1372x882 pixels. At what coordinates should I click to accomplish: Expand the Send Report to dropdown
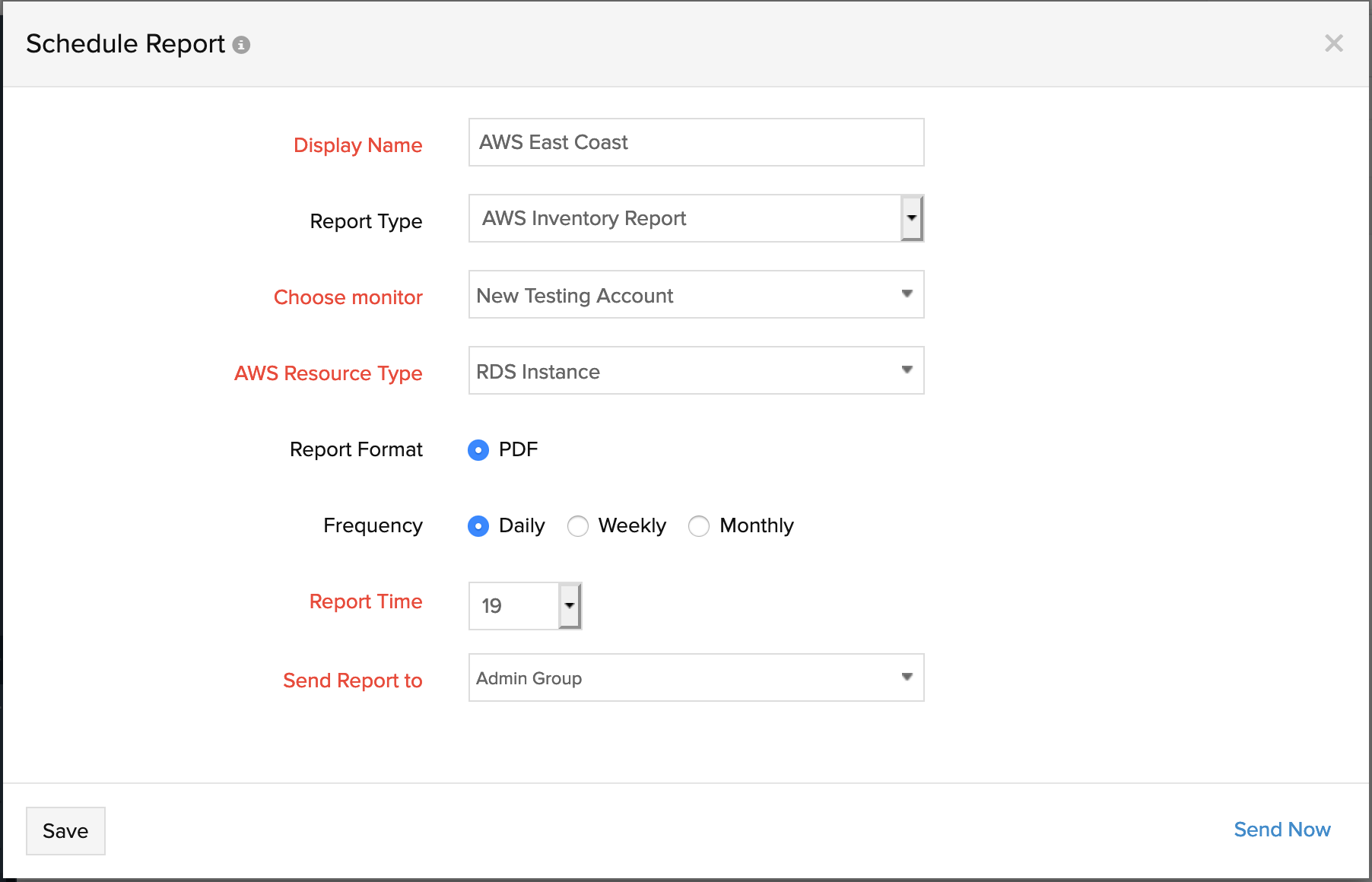click(696, 677)
